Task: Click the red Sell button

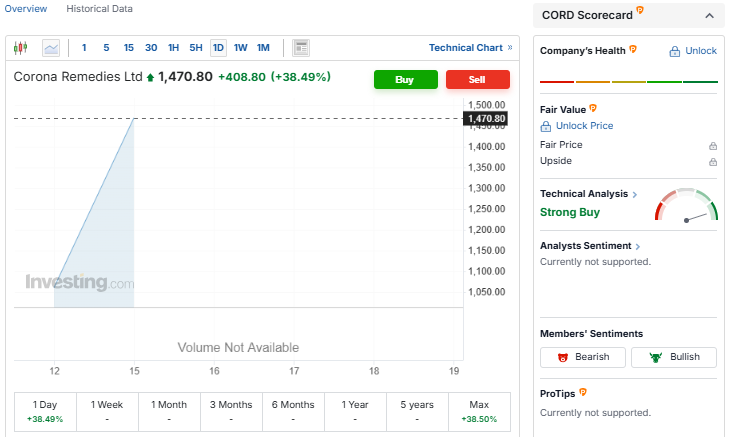Action: [x=478, y=80]
